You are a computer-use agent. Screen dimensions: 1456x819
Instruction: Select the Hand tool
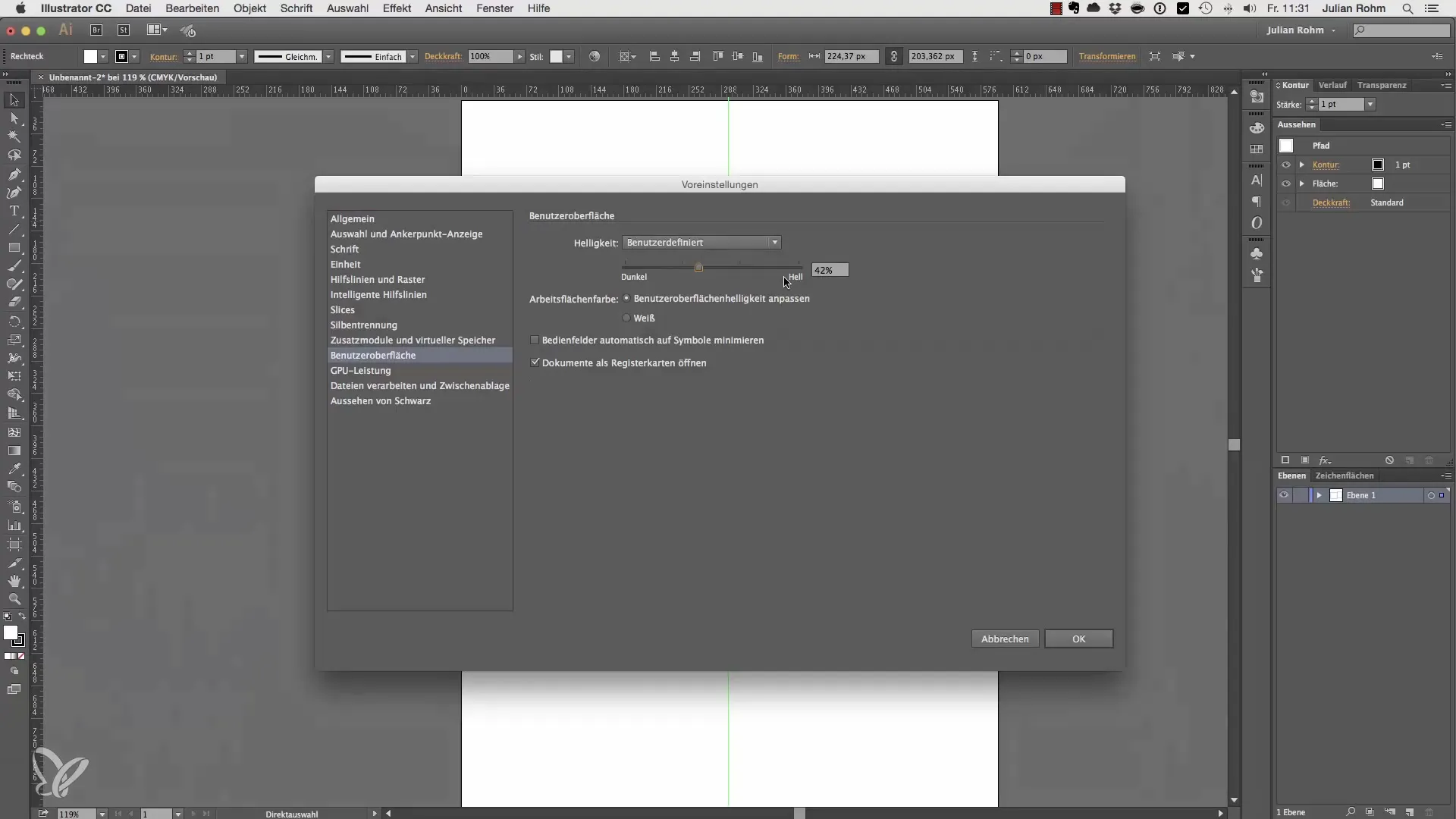[14, 581]
